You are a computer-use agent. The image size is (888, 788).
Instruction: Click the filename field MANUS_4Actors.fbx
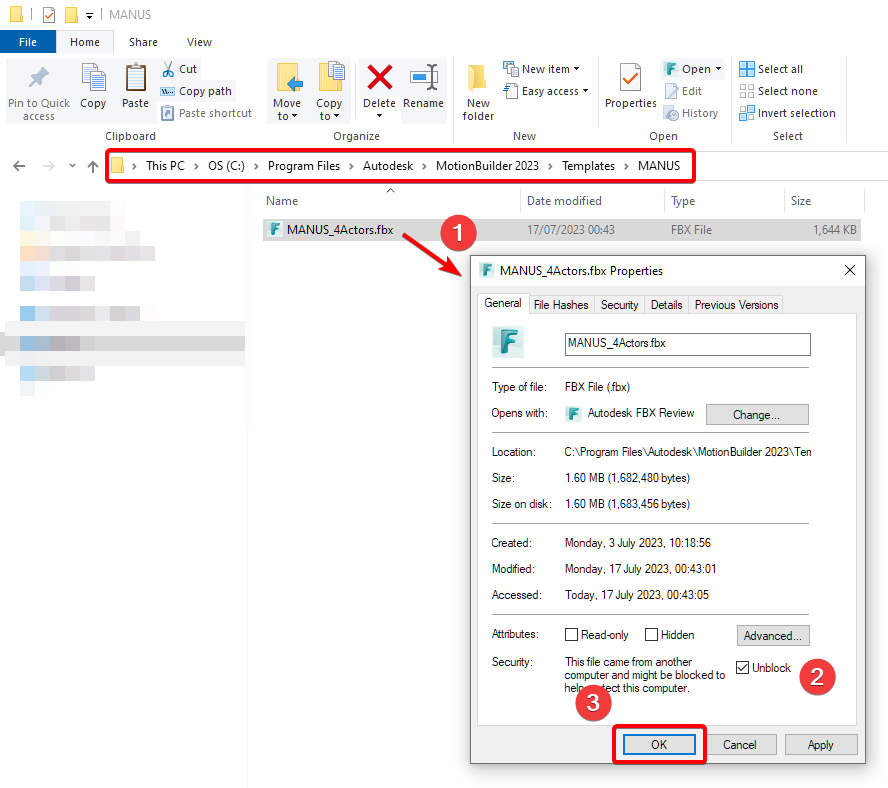[x=687, y=344]
